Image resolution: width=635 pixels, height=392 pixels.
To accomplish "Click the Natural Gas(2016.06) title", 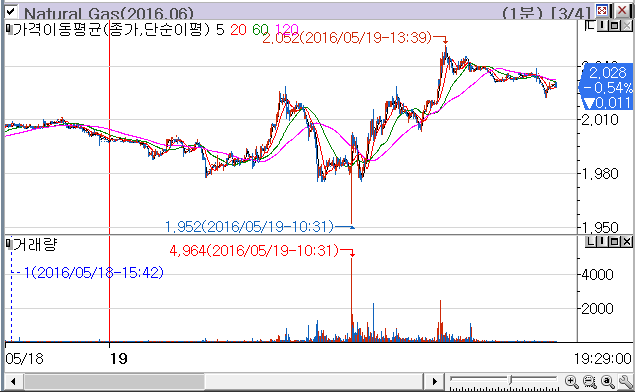I will 109,14.
